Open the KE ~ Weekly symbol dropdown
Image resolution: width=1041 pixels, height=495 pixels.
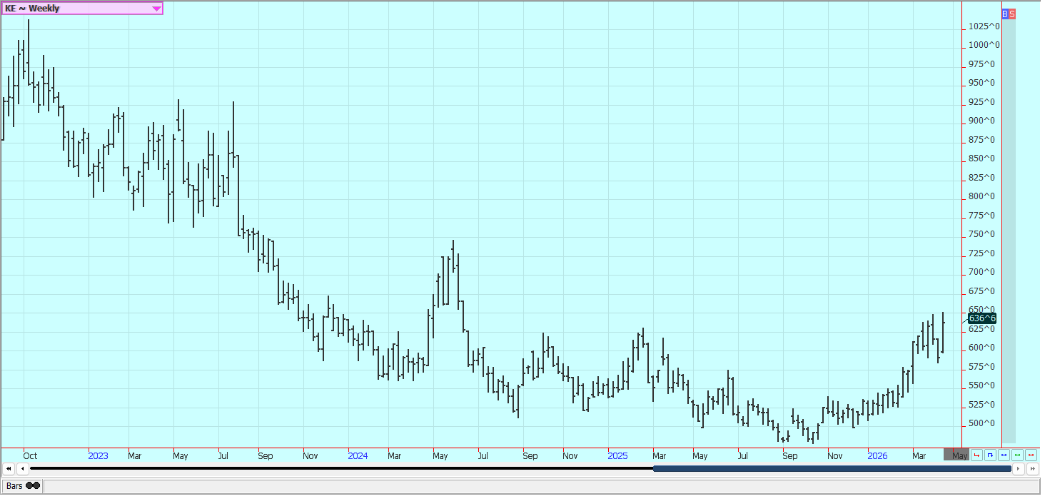(156, 8)
